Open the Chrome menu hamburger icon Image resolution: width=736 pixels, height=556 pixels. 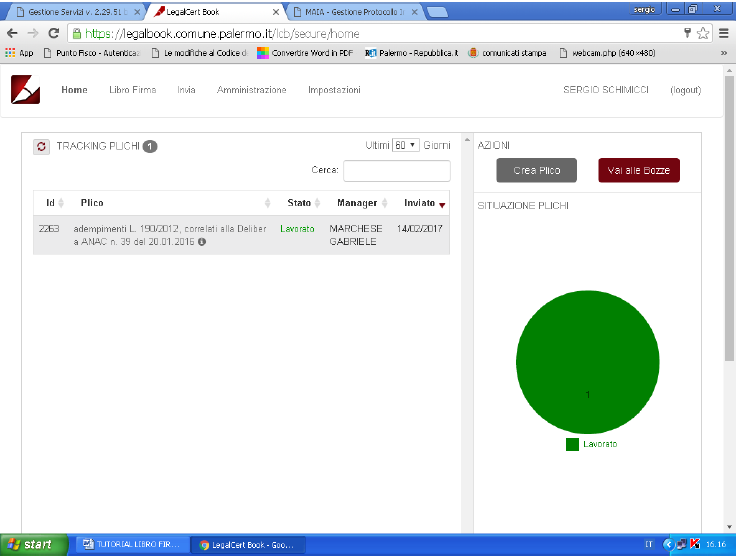(x=723, y=33)
